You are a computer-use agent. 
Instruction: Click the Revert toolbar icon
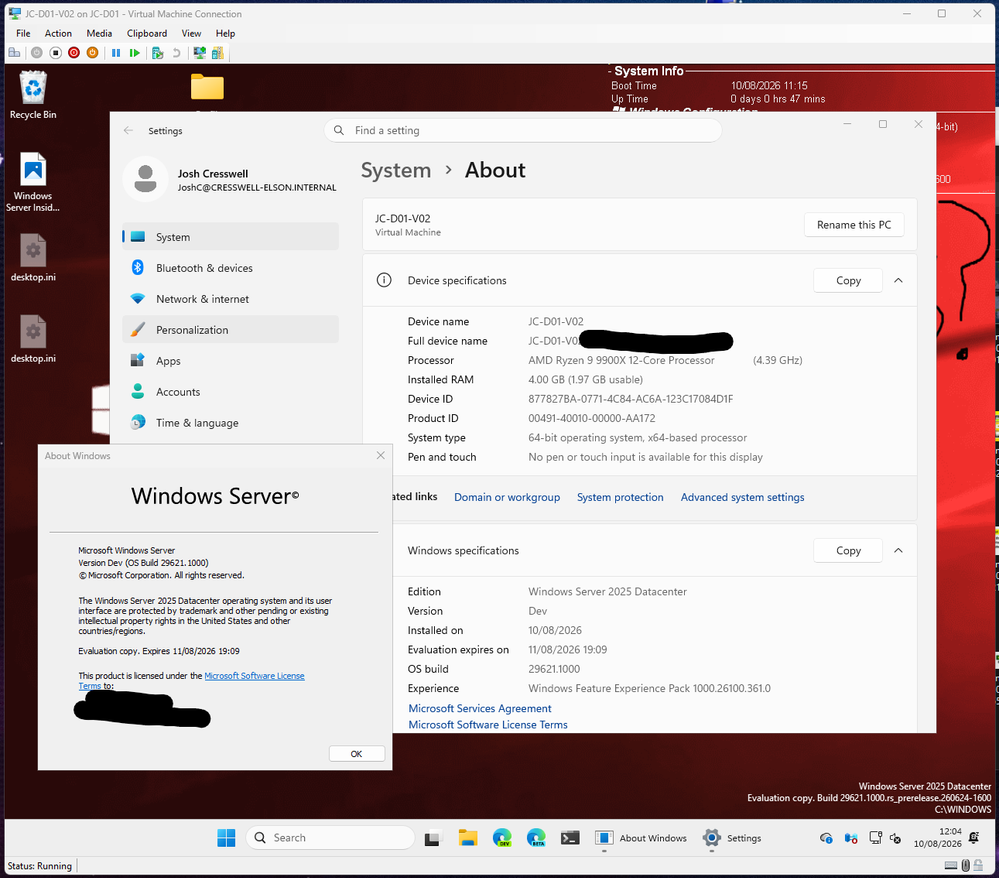tap(176, 53)
